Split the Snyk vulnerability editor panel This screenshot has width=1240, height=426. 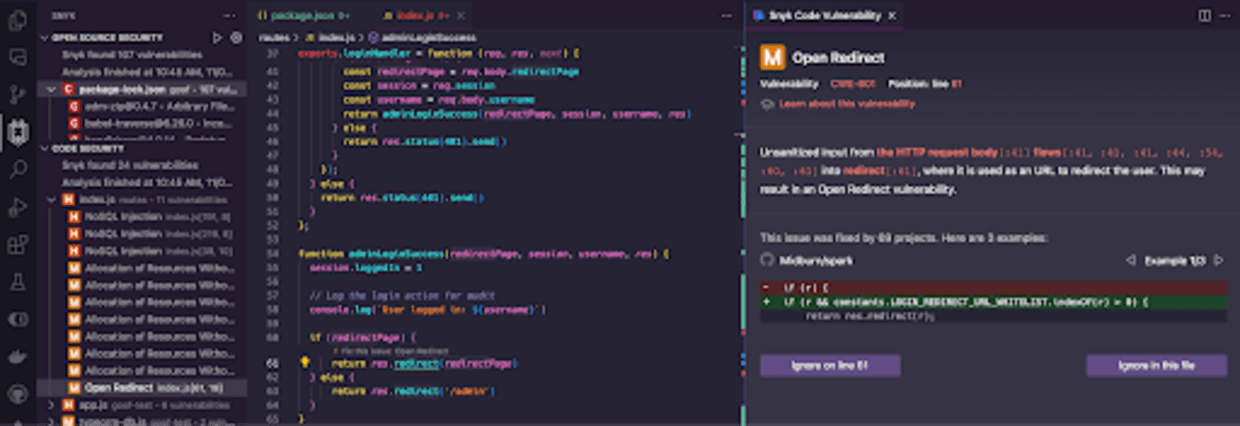coord(1205,16)
